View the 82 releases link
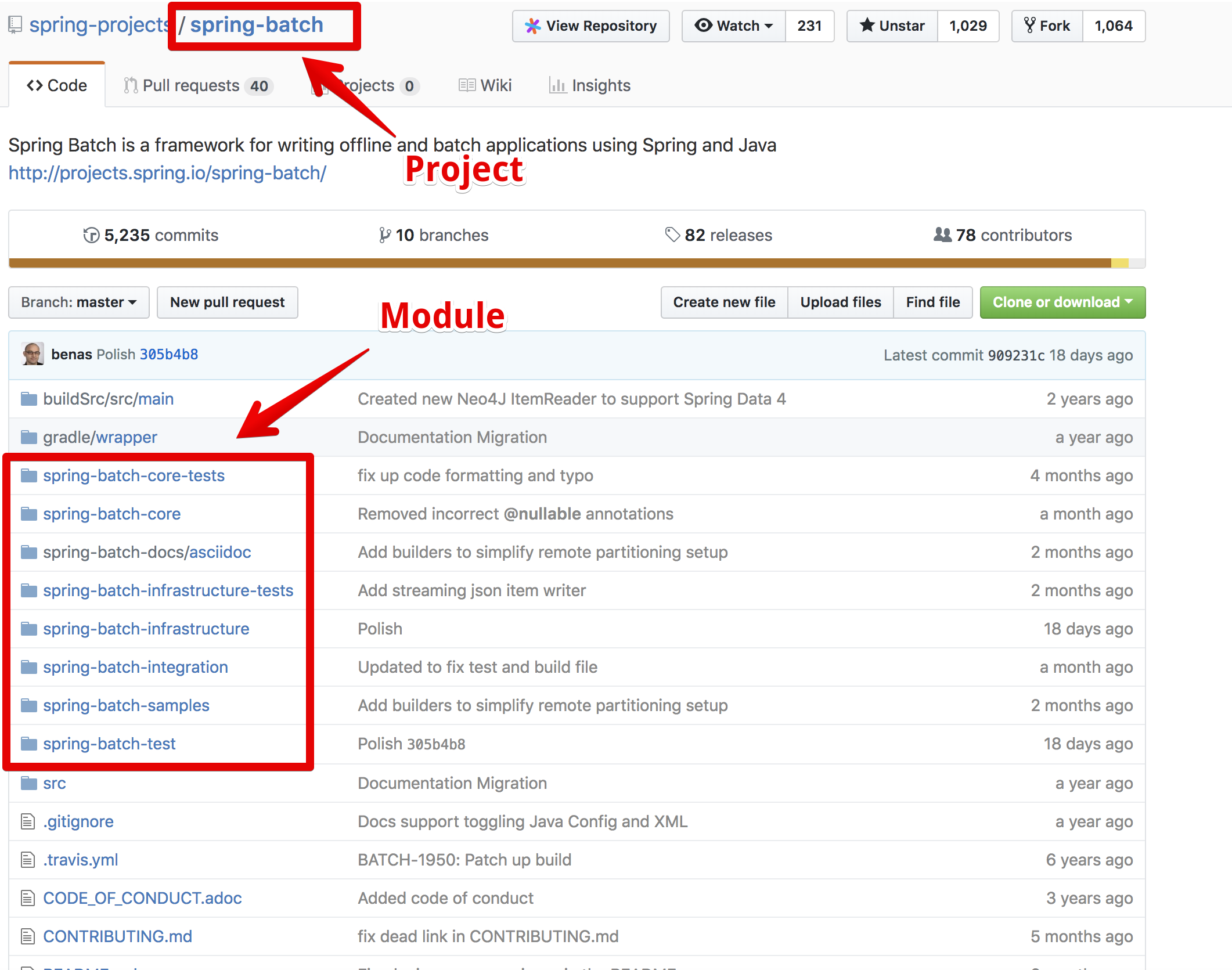This screenshot has width=1232, height=970. [719, 235]
